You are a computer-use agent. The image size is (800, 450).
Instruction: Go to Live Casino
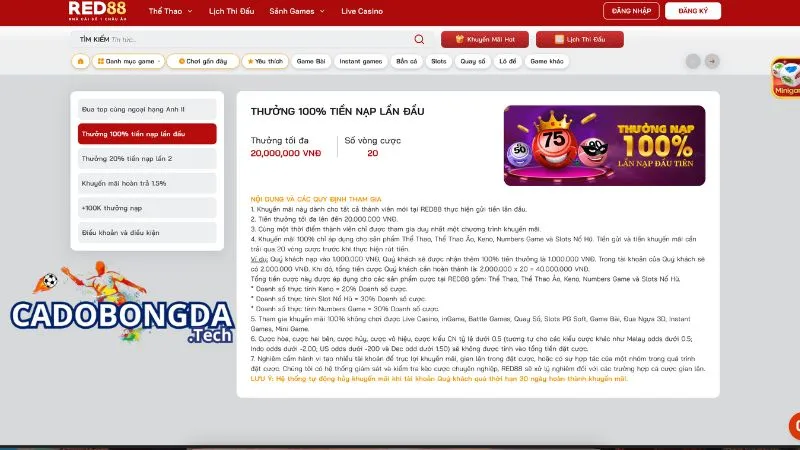coord(362,11)
